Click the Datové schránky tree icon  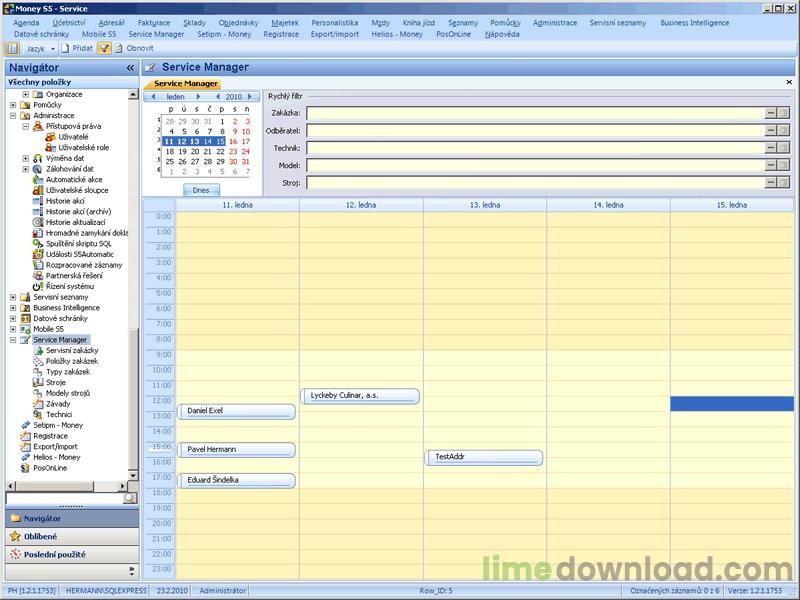(25, 318)
